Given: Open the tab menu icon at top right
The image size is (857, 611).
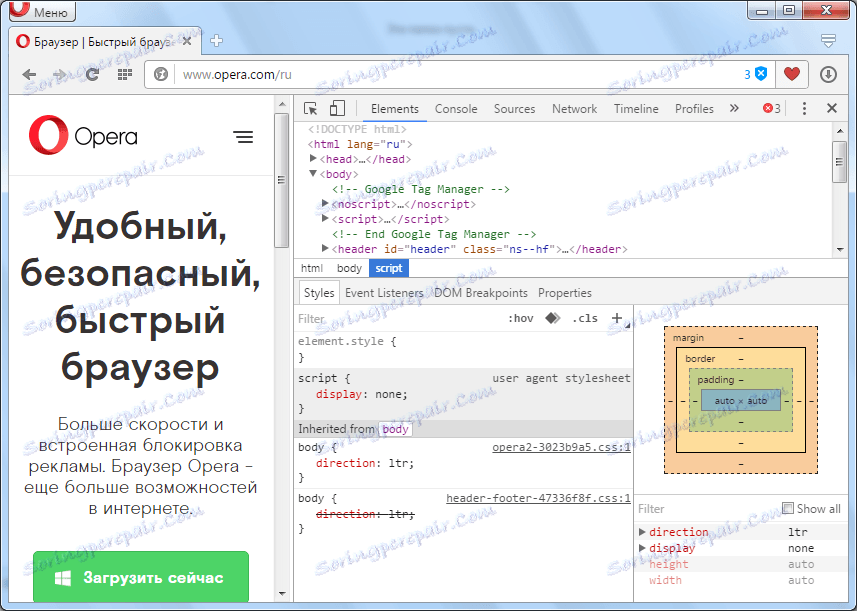Looking at the screenshot, I should (x=828, y=40).
